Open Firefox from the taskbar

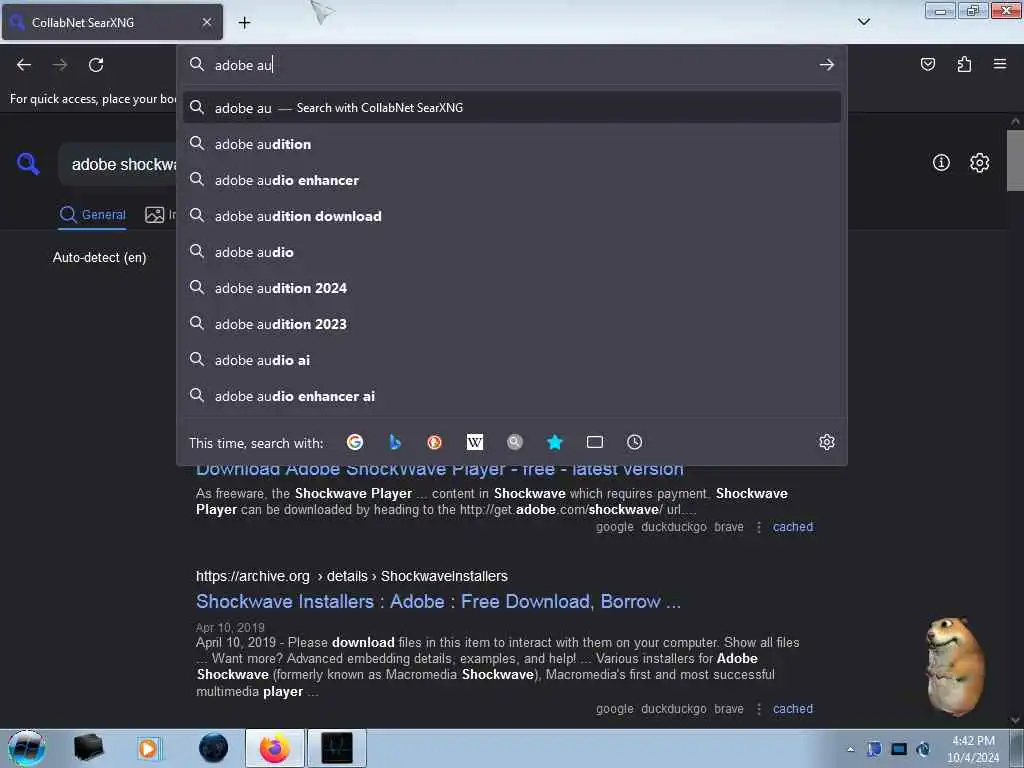pyautogui.click(x=275, y=748)
